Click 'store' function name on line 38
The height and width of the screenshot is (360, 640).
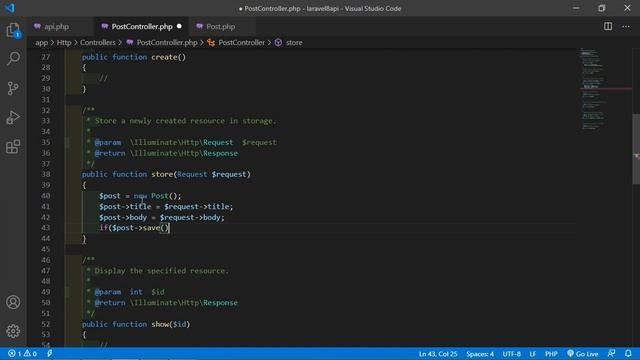(x=162, y=174)
